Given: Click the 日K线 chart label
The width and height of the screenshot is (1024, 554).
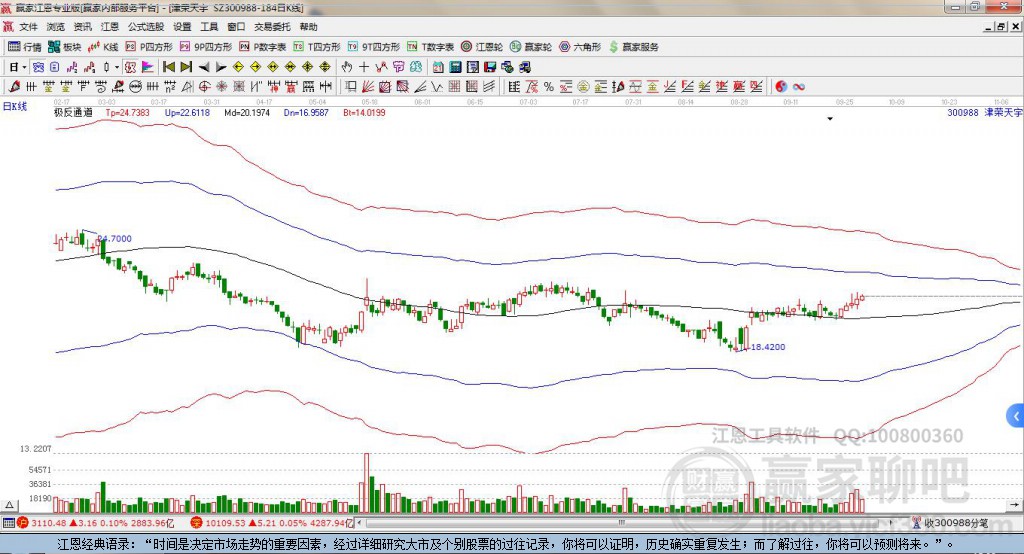Looking at the screenshot, I should [x=14, y=106].
